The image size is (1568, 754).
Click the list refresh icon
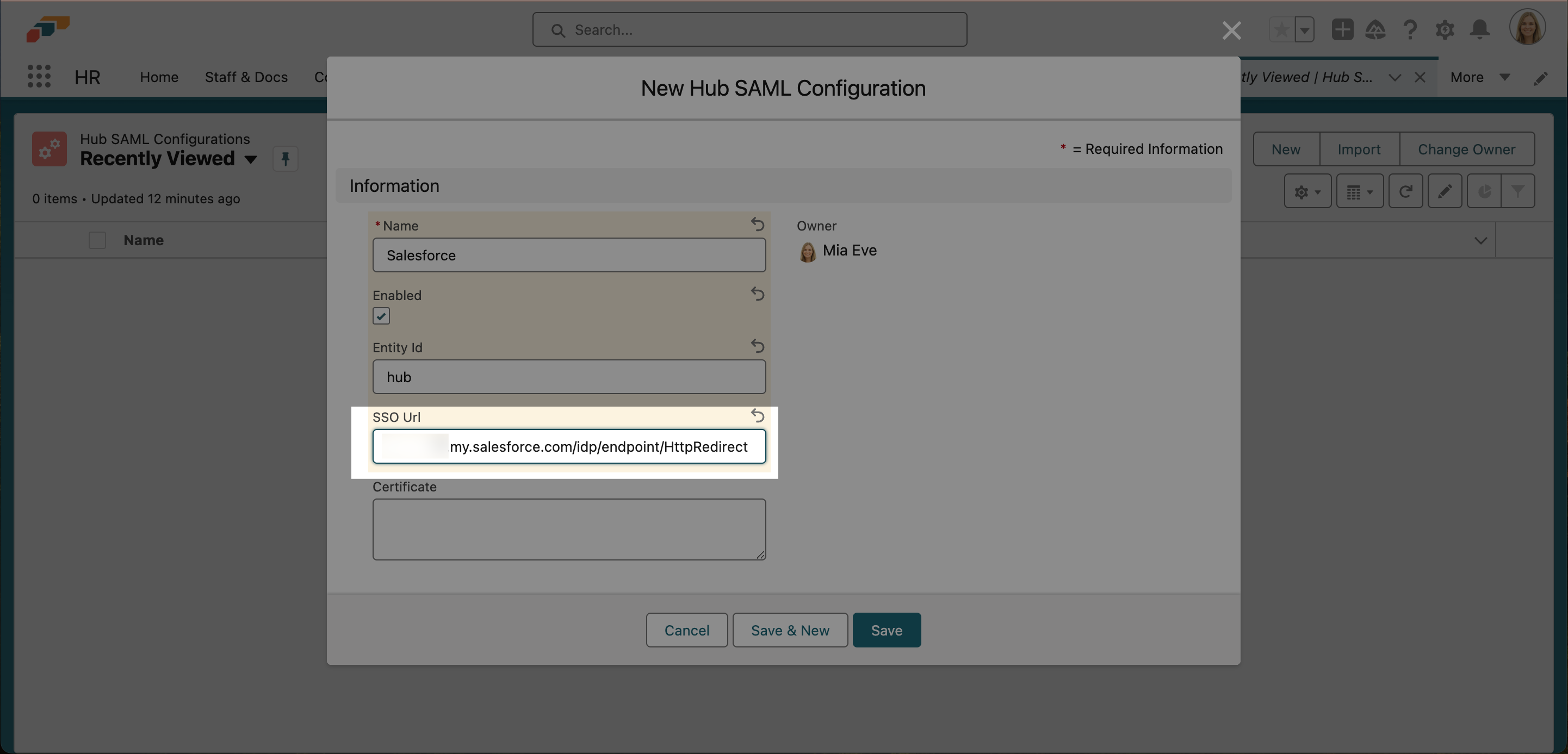coord(1405,192)
